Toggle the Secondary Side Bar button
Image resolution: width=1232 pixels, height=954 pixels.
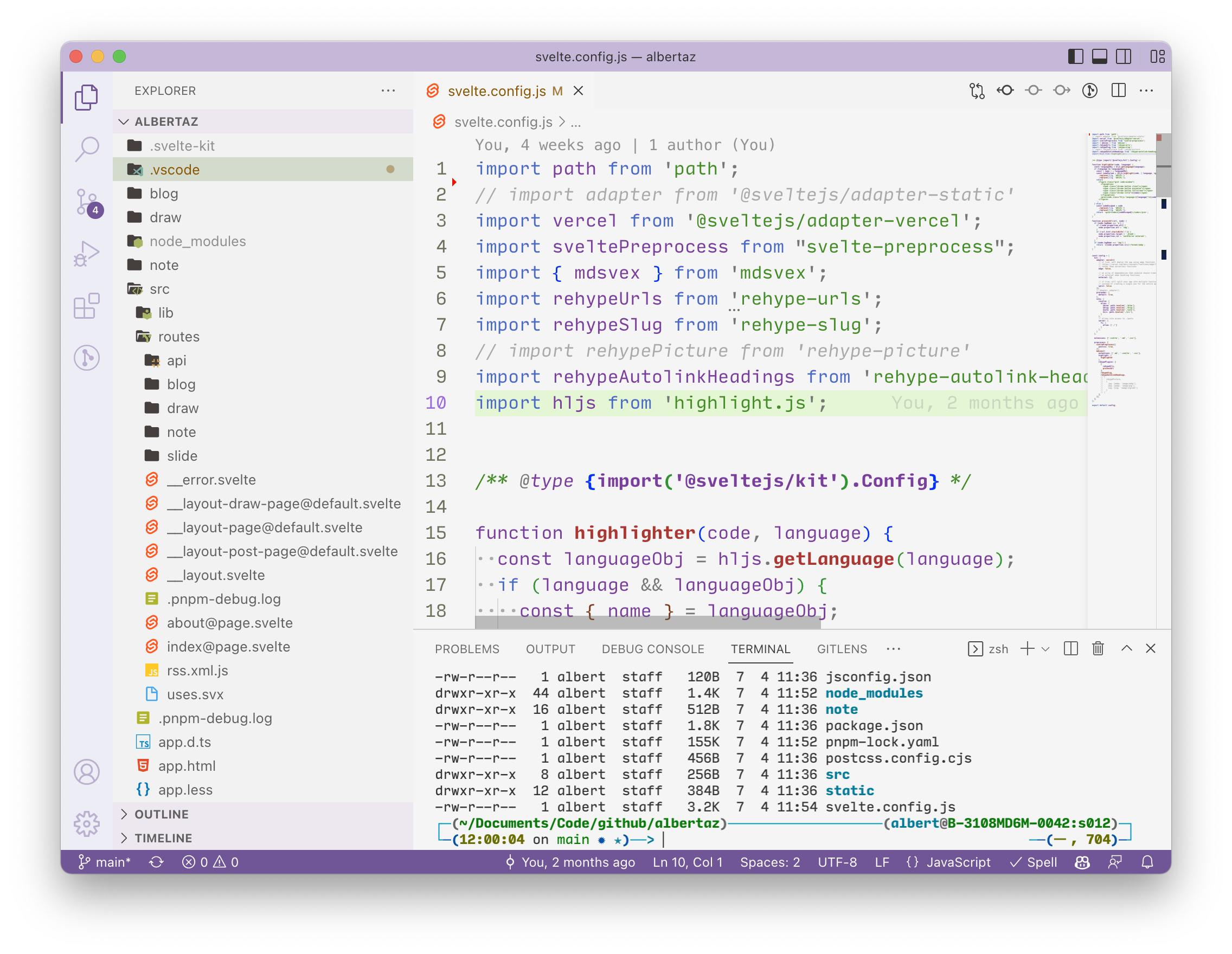1123,56
